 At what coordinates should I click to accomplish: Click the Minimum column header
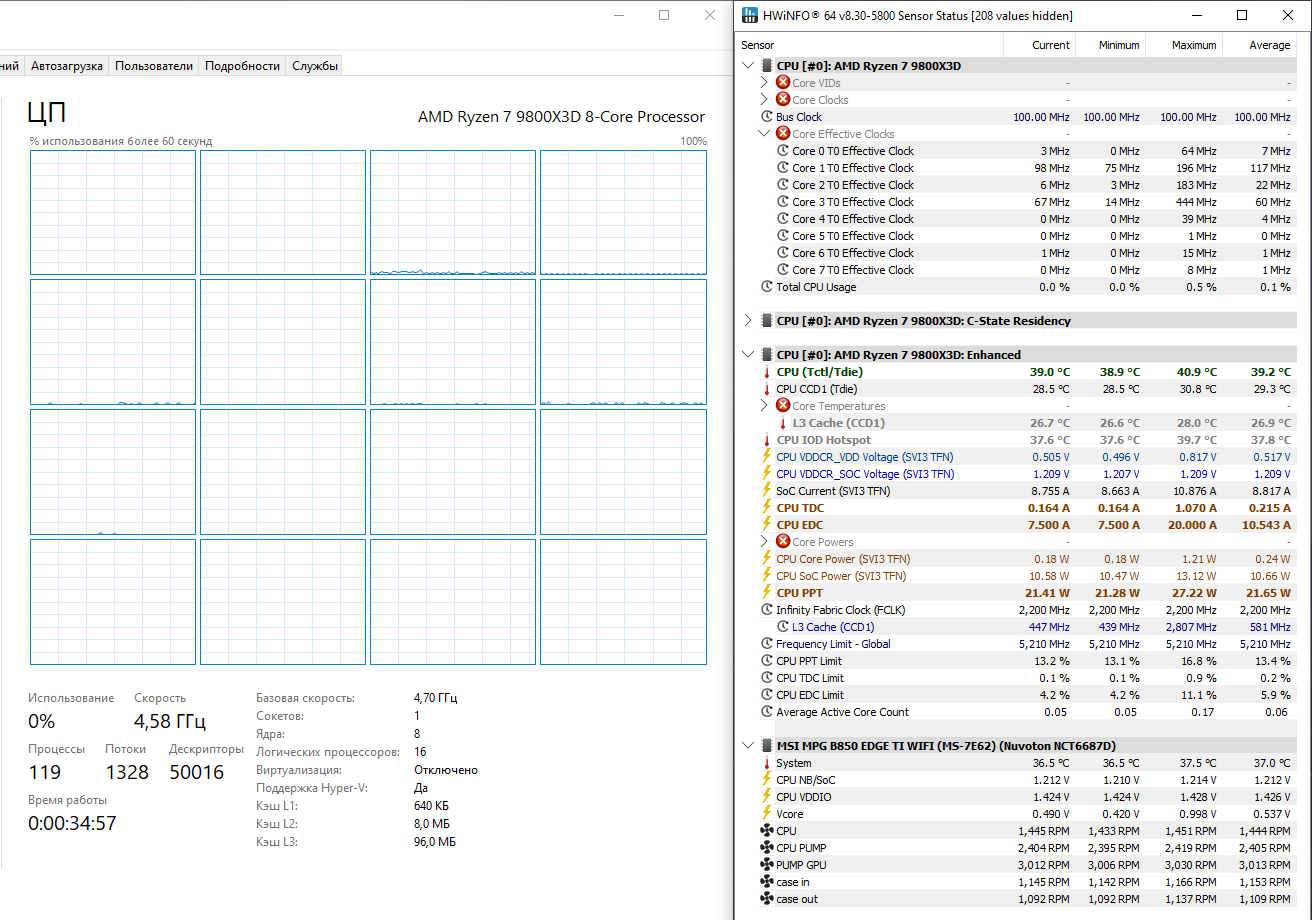point(1109,45)
